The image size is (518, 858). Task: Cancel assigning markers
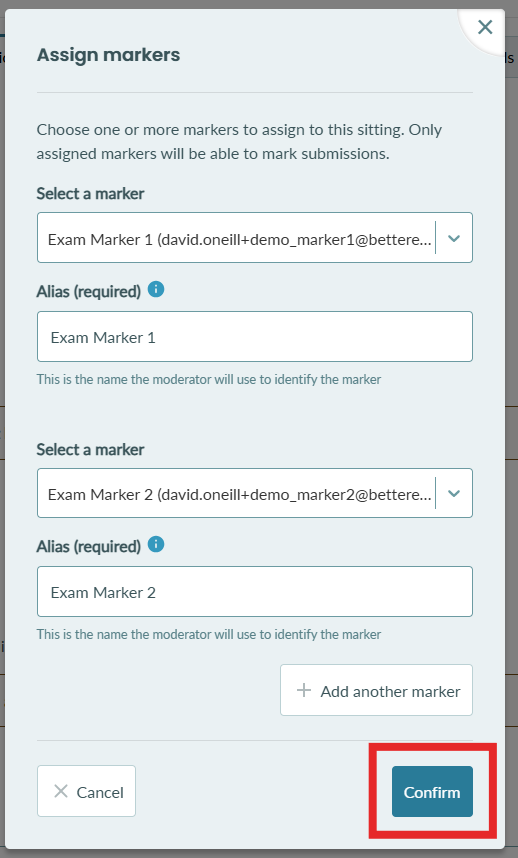[x=86, y=791]
